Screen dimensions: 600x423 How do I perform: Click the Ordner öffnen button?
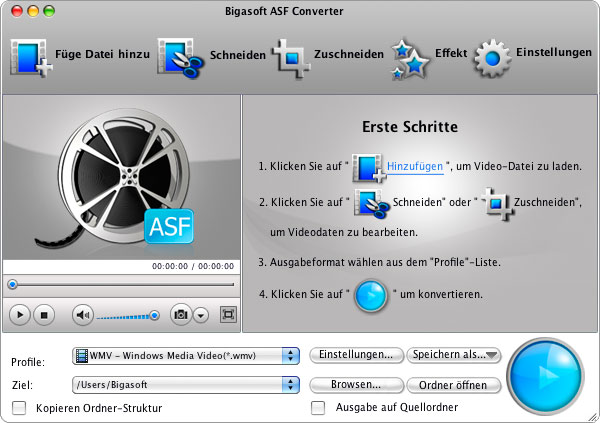(x=453, y=385)
